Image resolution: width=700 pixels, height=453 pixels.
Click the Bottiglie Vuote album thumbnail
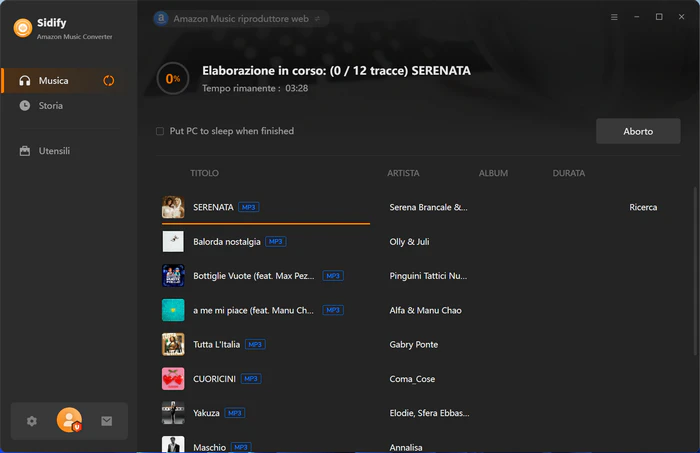tap(173, 276)
